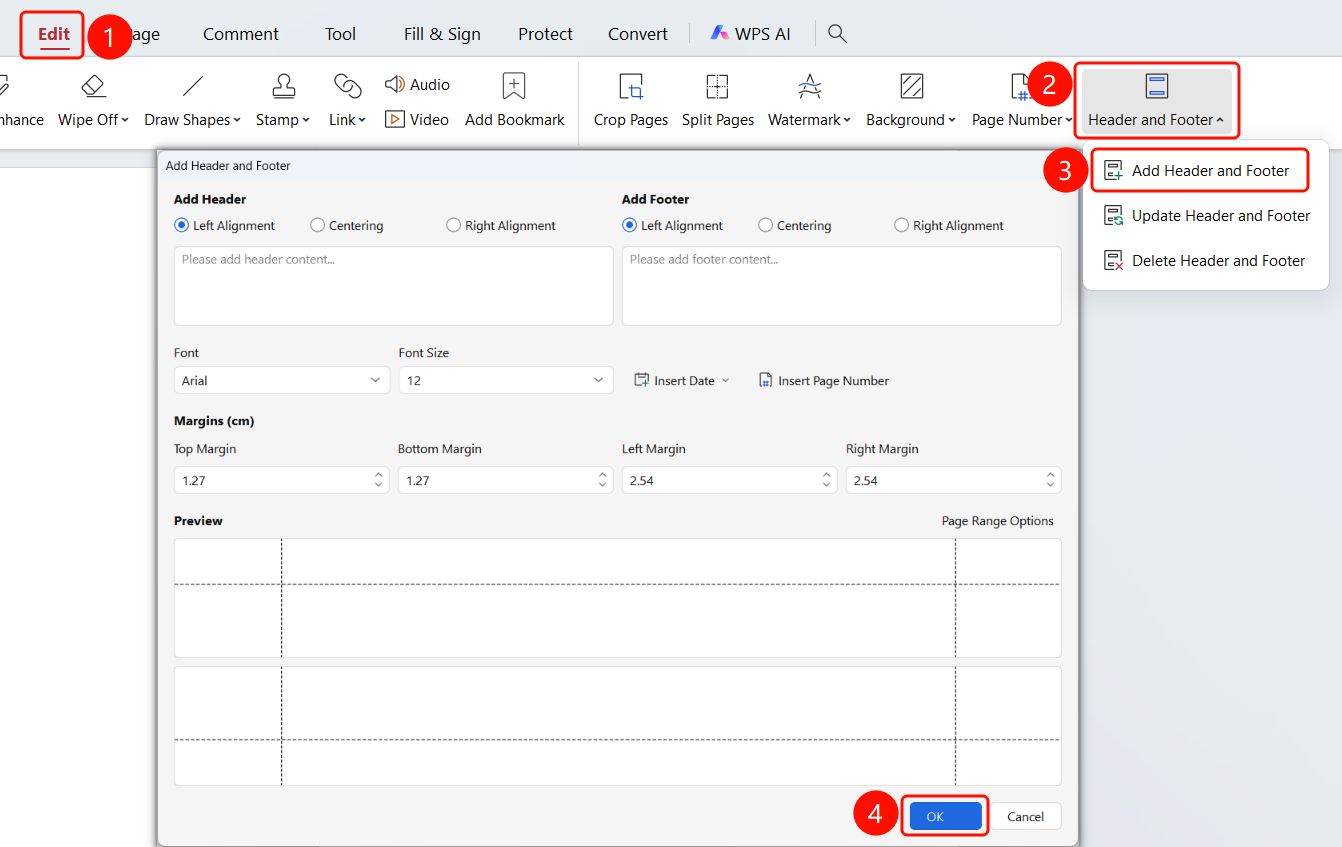The width and height of the screenshot is (1342, 847).
Task: Click the Add Bookmark icon
Action: [x=514, y=86]
